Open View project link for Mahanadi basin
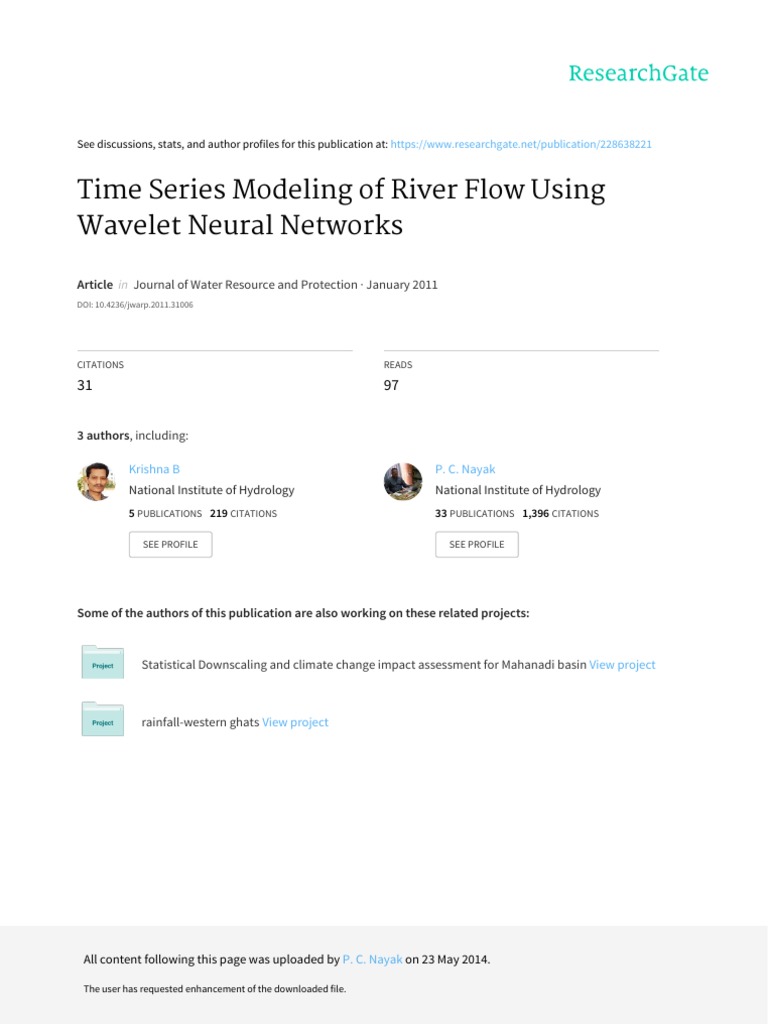768x1024 pixels. click(622, 664)
